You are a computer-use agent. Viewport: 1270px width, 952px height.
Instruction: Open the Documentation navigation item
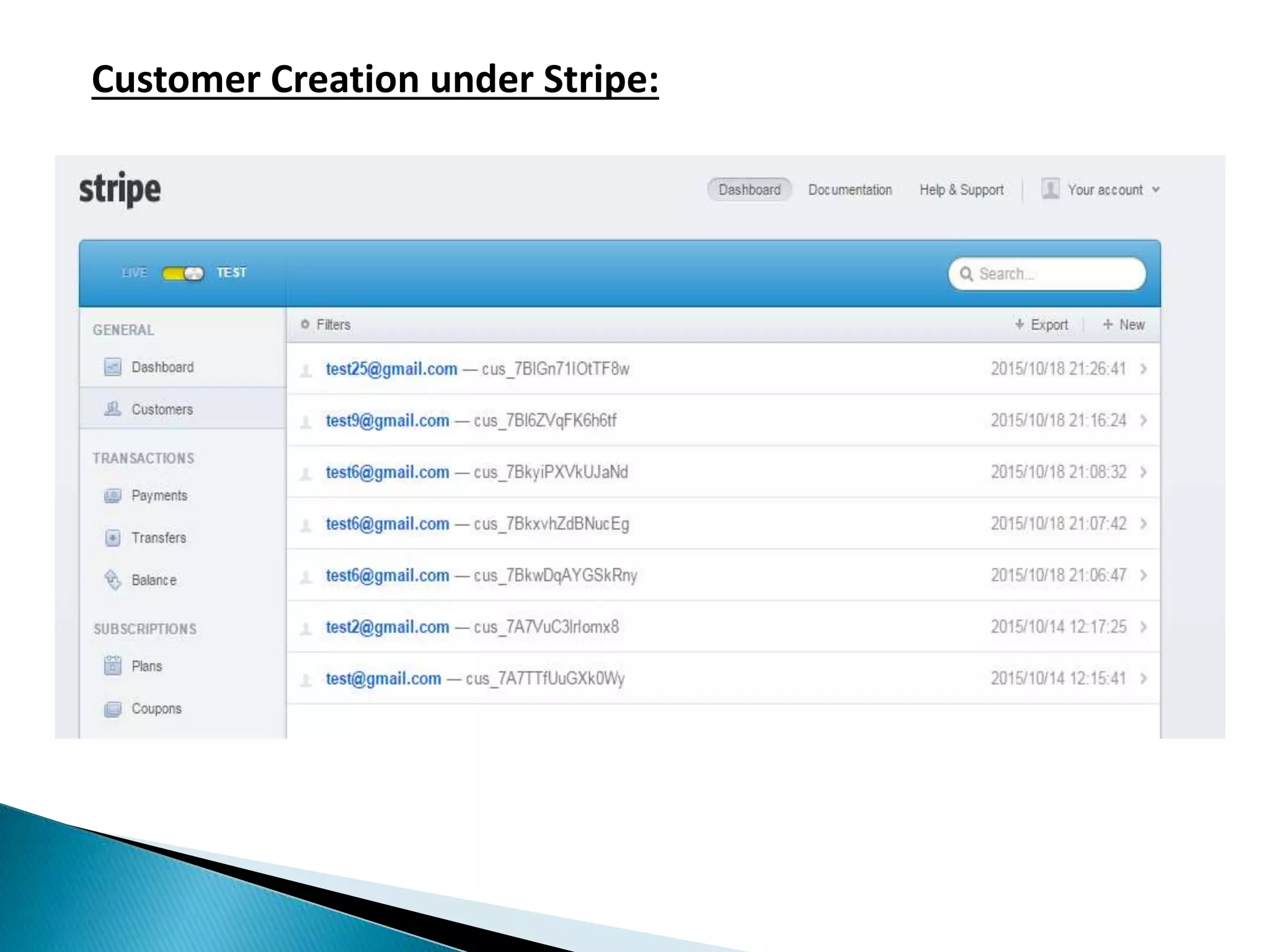(850, 190)
